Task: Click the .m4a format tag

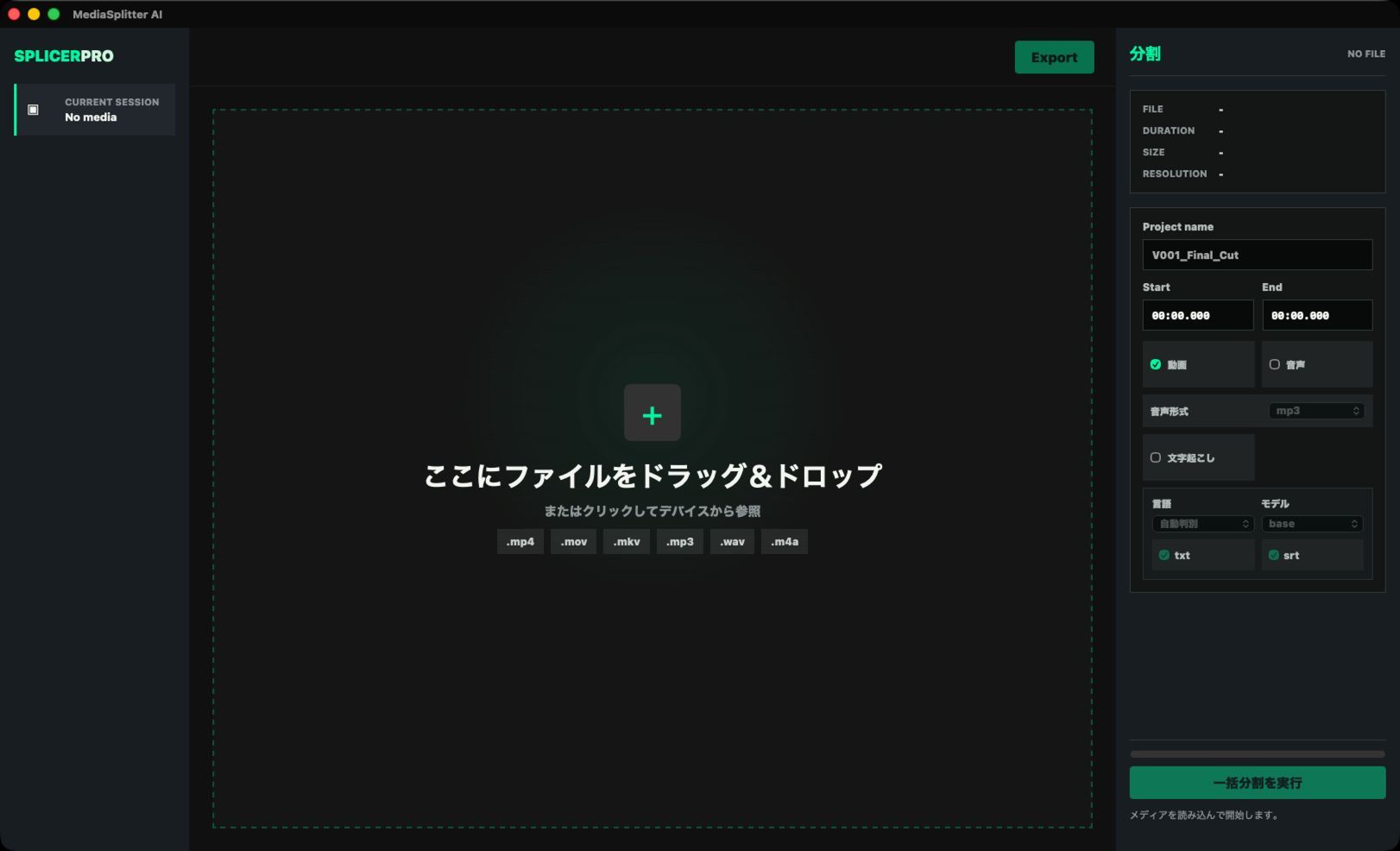Action: (785, 542)
